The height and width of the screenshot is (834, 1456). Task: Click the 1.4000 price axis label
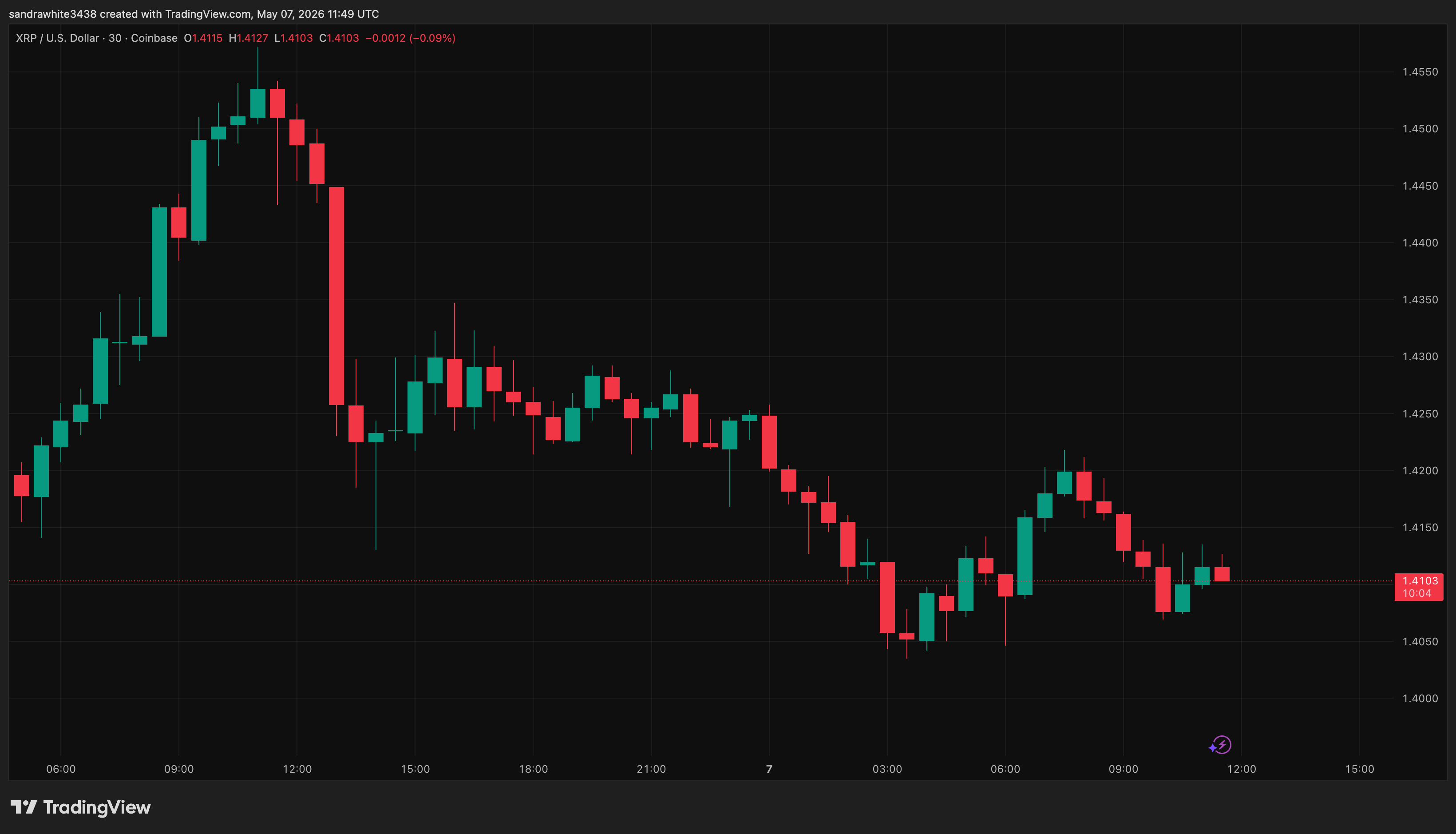tap(1420, 698)
